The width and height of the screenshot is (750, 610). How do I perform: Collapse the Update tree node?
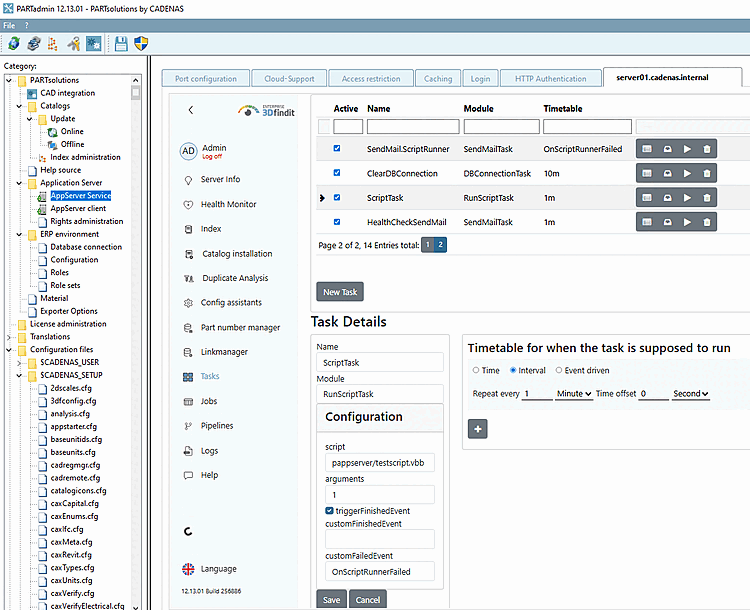(x=29, y=119)
